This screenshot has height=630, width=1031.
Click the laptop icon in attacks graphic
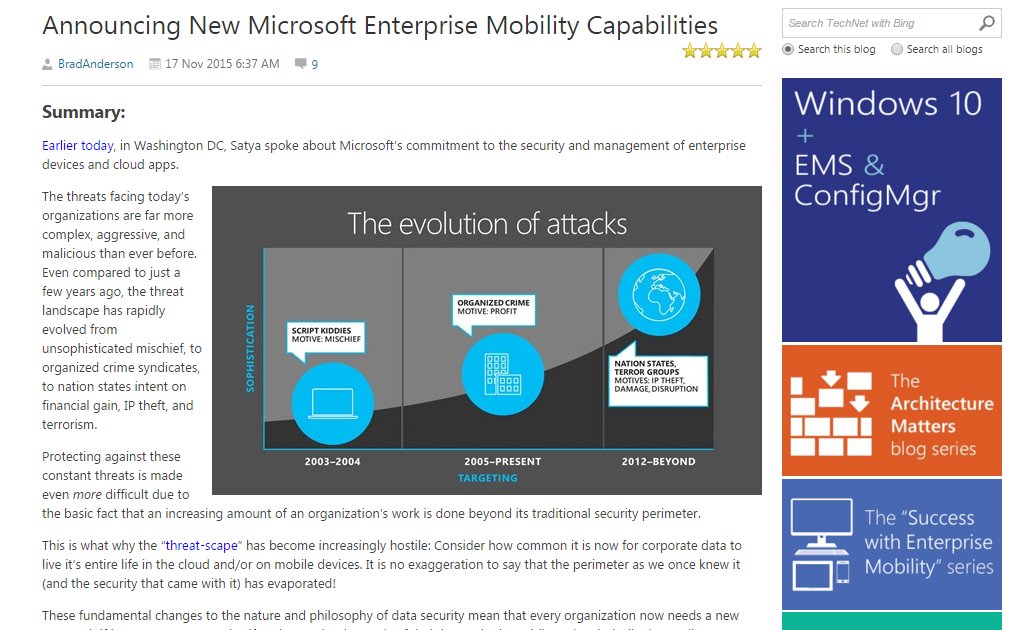click(333, 403)
